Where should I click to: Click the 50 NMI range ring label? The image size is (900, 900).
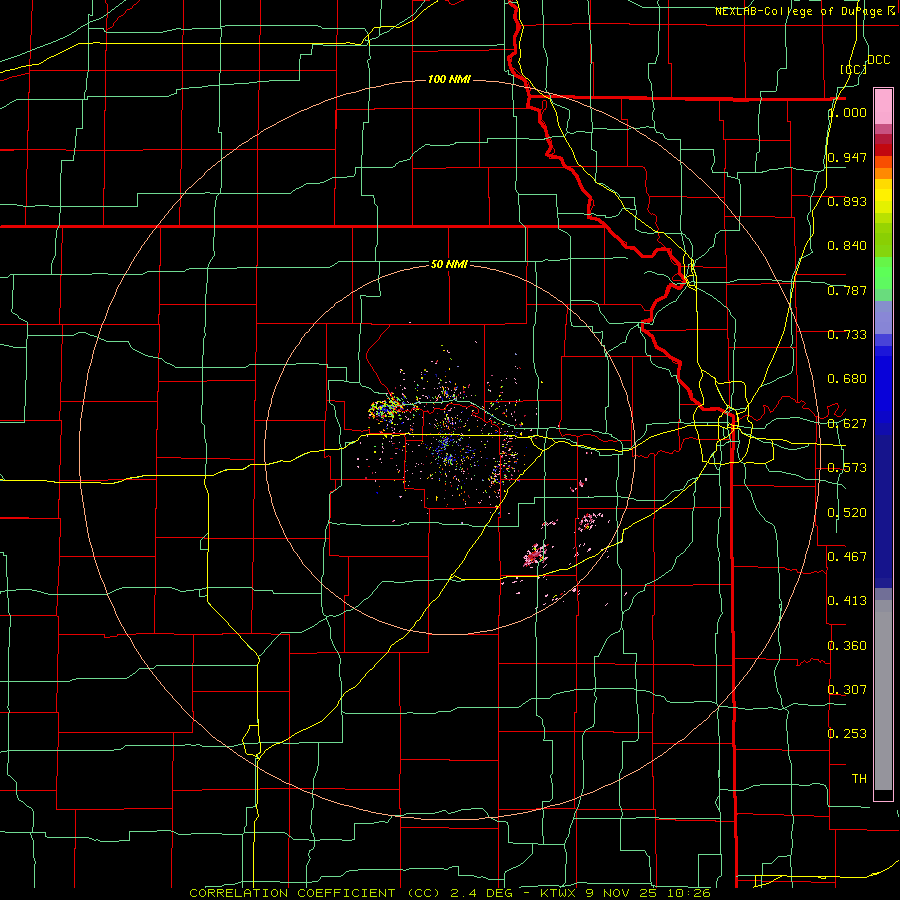pyautogui.click(x=449, y=264)
